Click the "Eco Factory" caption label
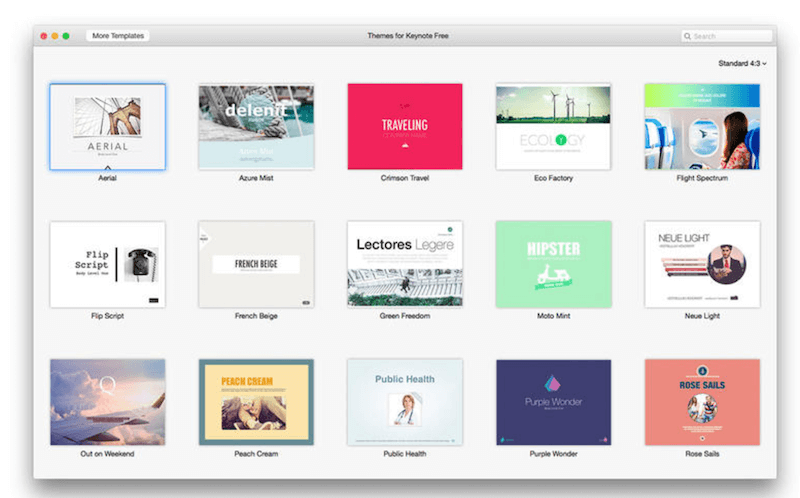This screenshot has height=498, width=800. pos(554,178)
